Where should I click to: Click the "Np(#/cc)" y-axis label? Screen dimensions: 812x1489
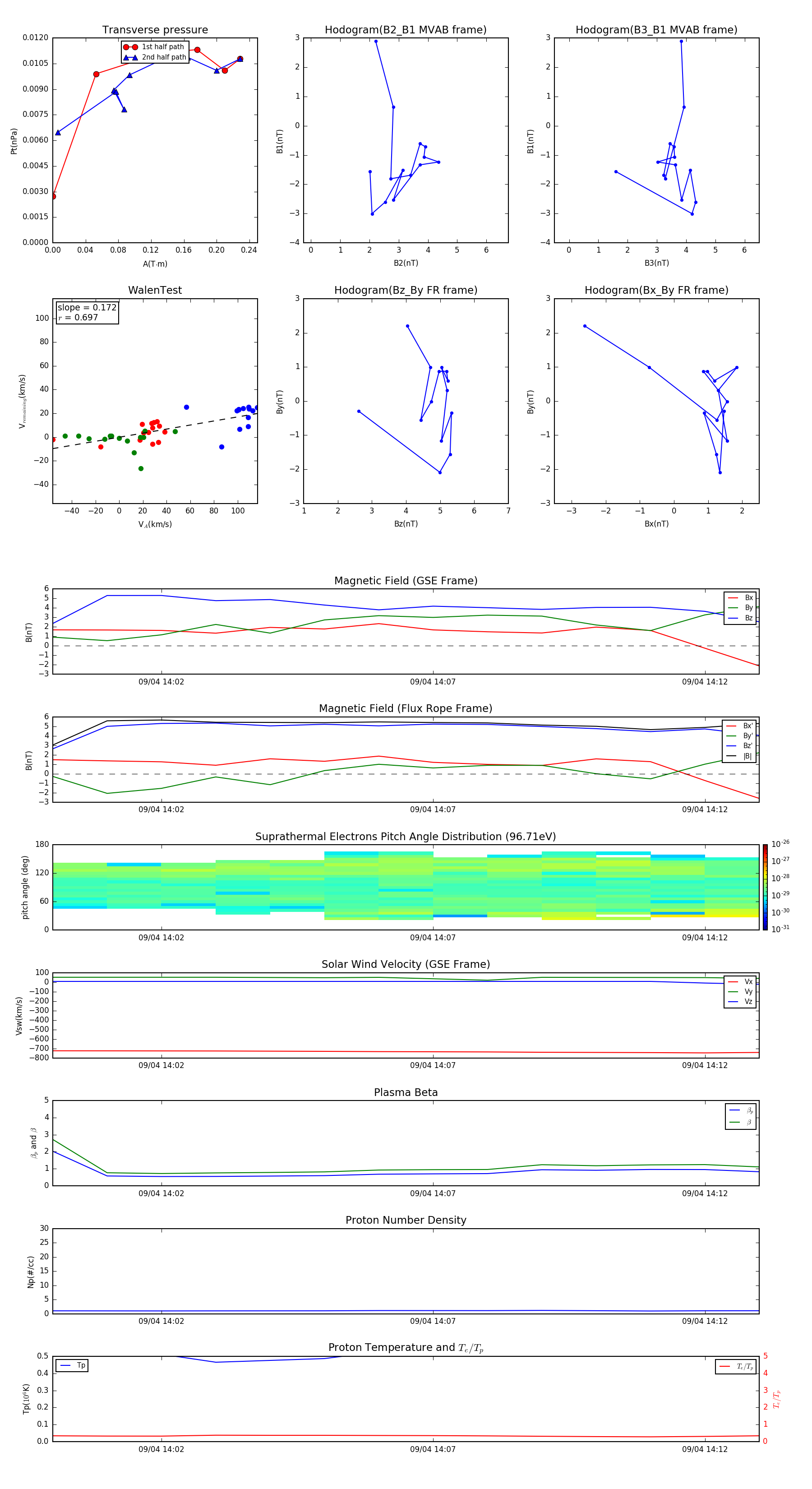coord(31,1271)
